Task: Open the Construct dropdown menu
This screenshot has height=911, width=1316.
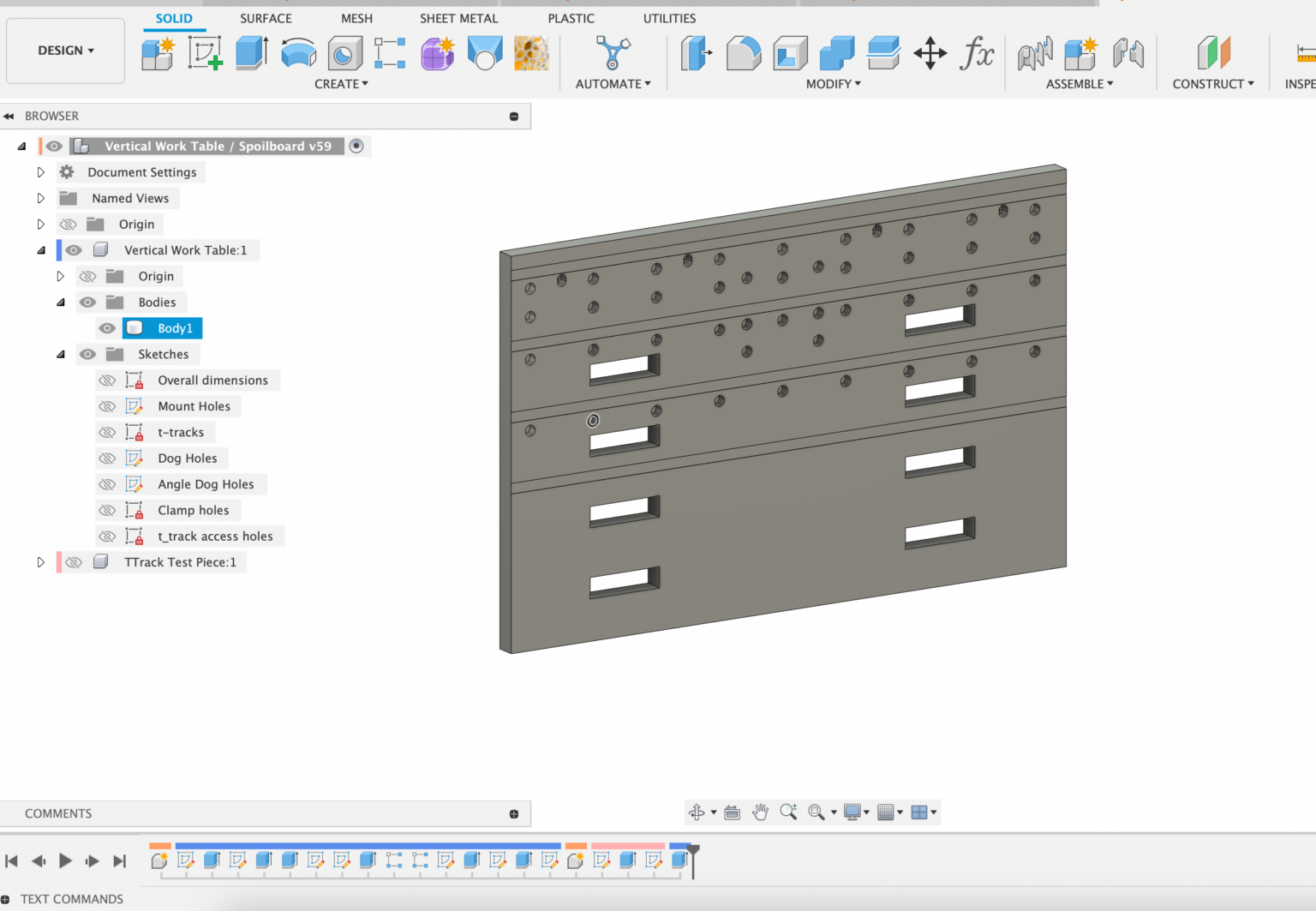Action: (1212, 83)
